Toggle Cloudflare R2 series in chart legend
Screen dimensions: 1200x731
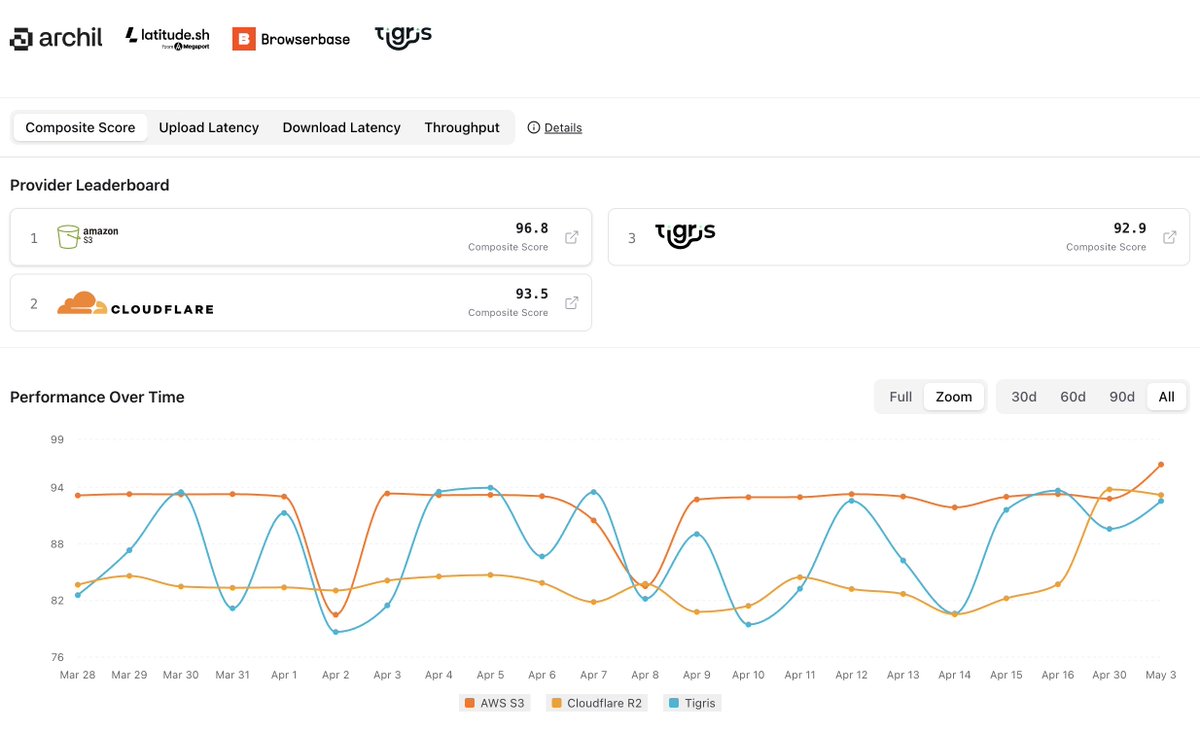coord(597,703)
